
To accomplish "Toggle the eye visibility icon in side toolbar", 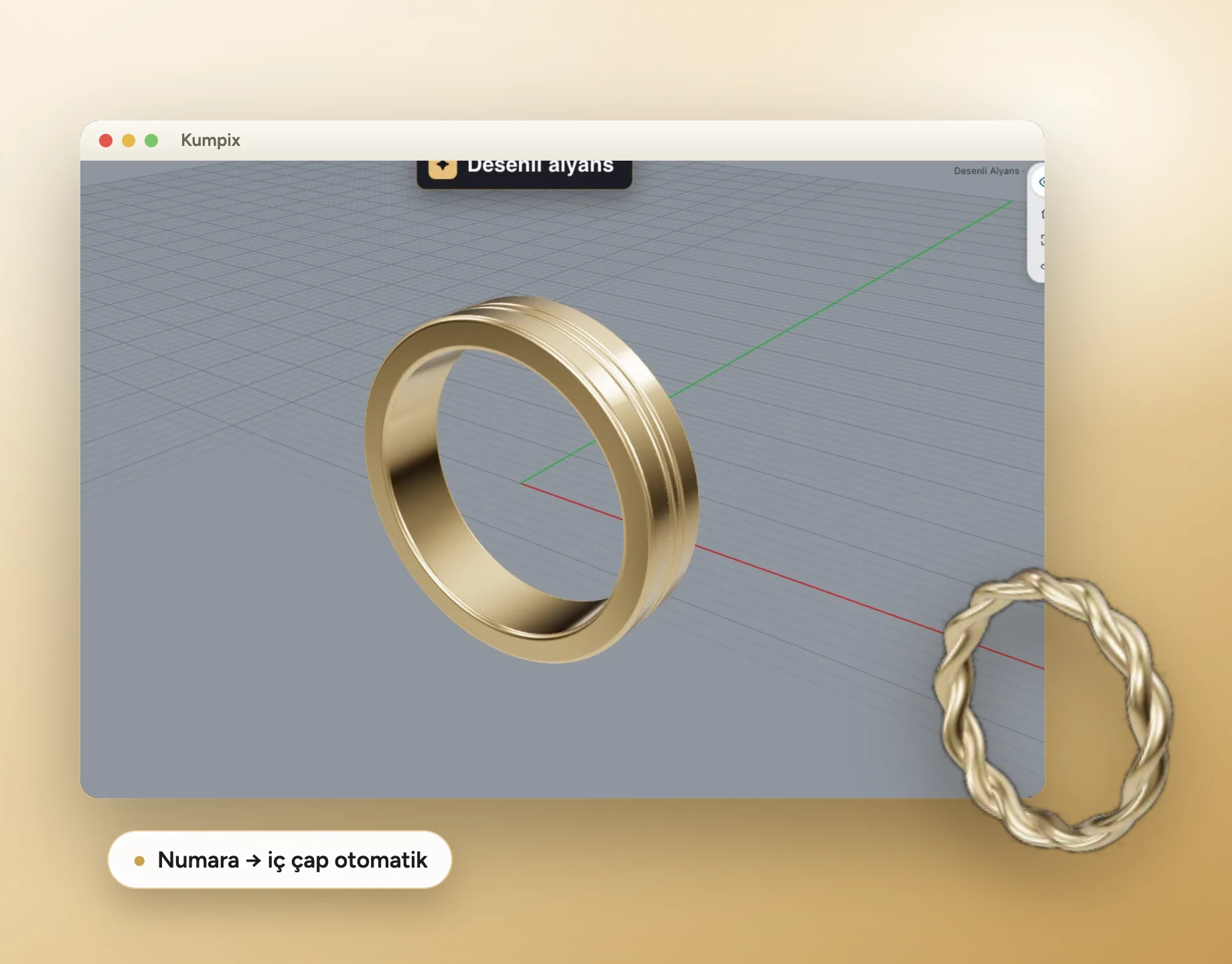I will 1041,182.
